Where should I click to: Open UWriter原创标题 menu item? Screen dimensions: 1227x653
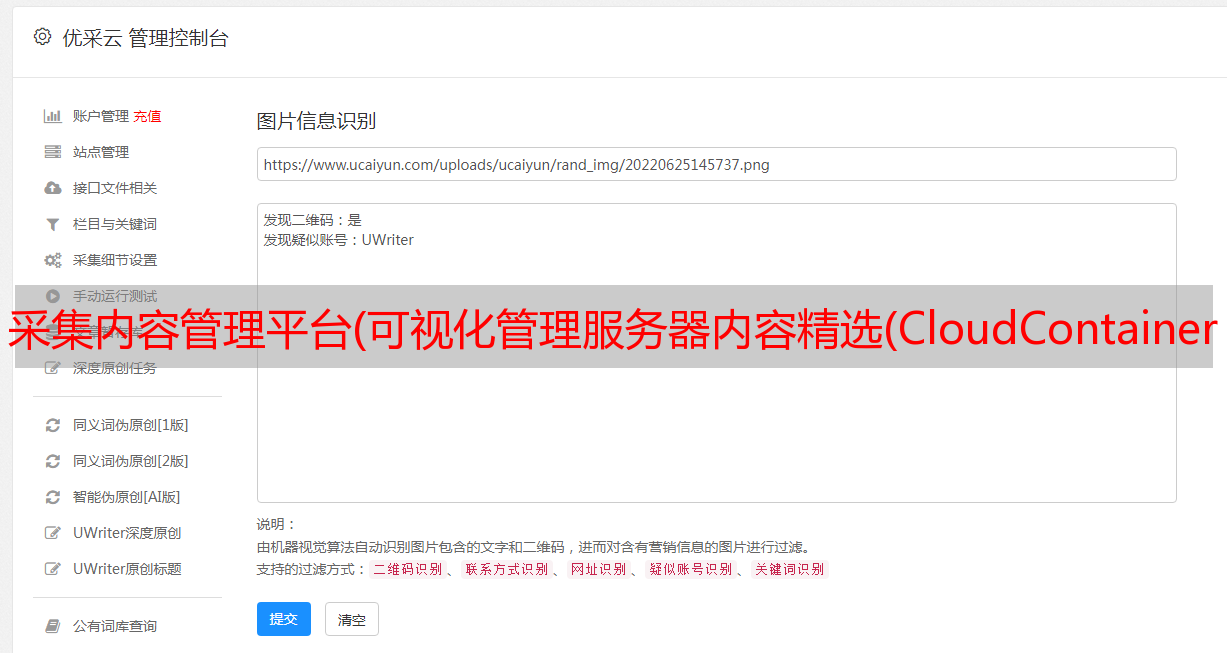127,569
